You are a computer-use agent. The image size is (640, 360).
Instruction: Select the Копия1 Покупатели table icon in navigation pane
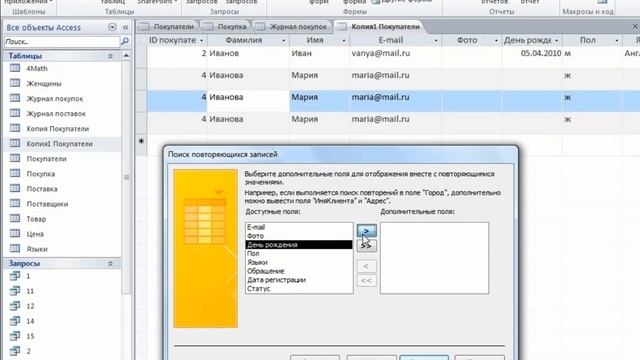(x=15, y=144)
